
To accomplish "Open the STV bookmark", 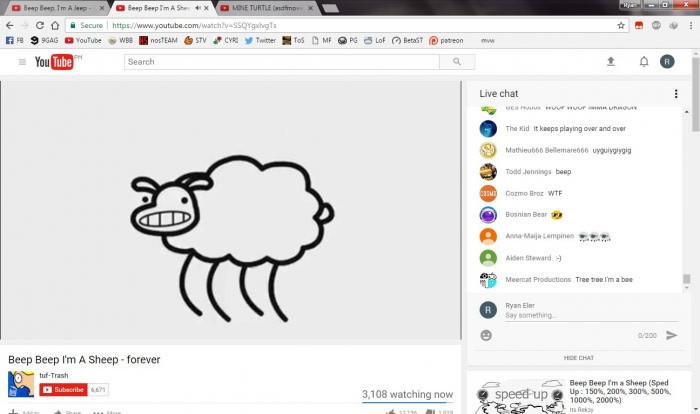I will pyautogui.click(x=195, y=40).
